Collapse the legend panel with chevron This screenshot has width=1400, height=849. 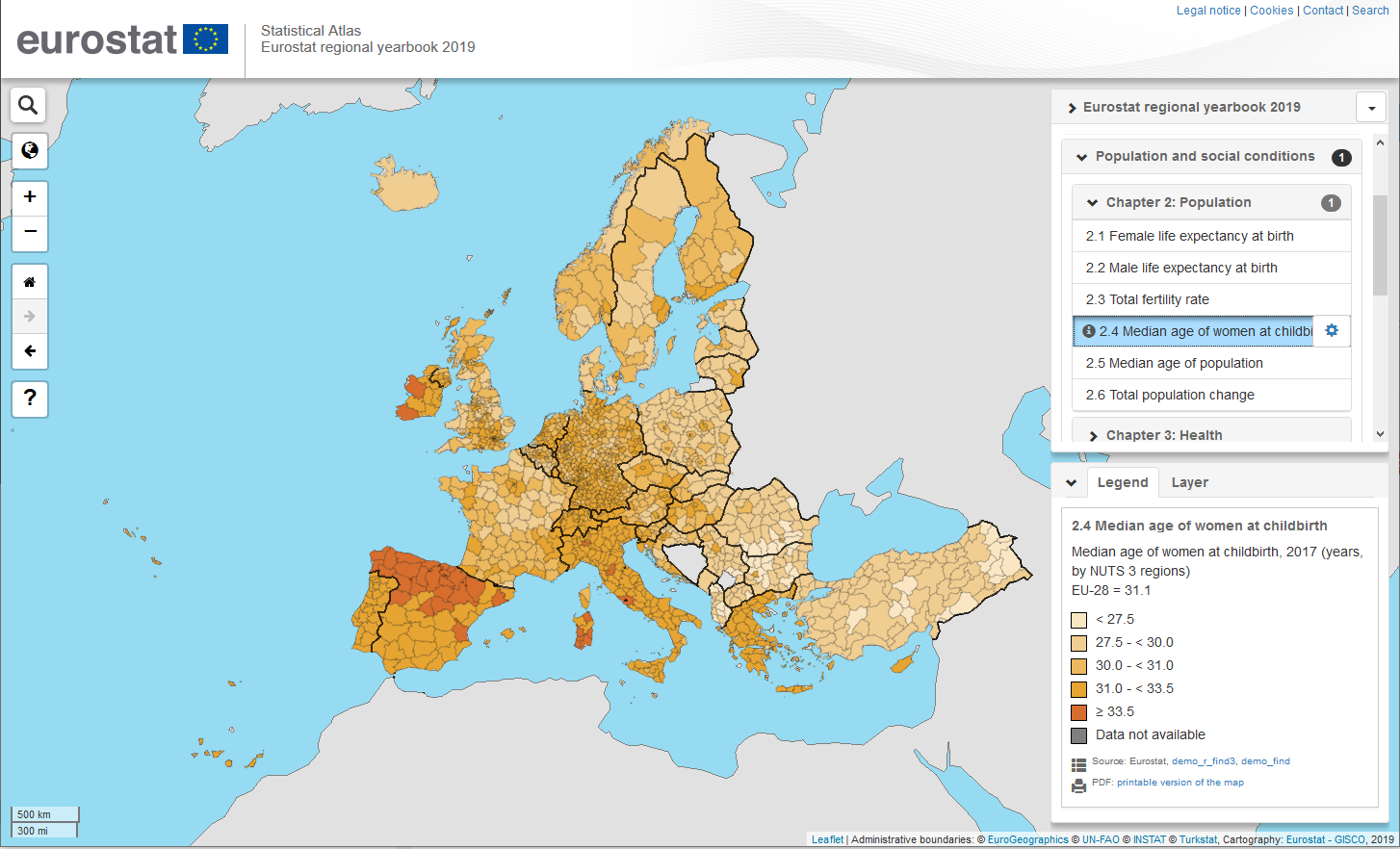[1071, 483]
